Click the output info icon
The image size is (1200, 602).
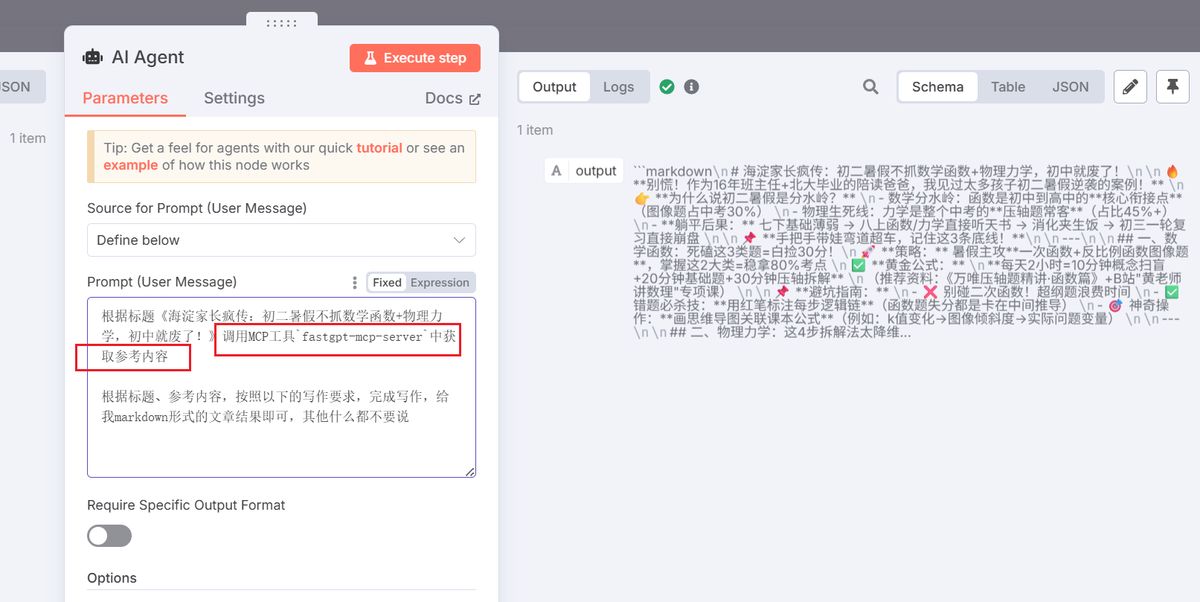[x=691, y=87]
